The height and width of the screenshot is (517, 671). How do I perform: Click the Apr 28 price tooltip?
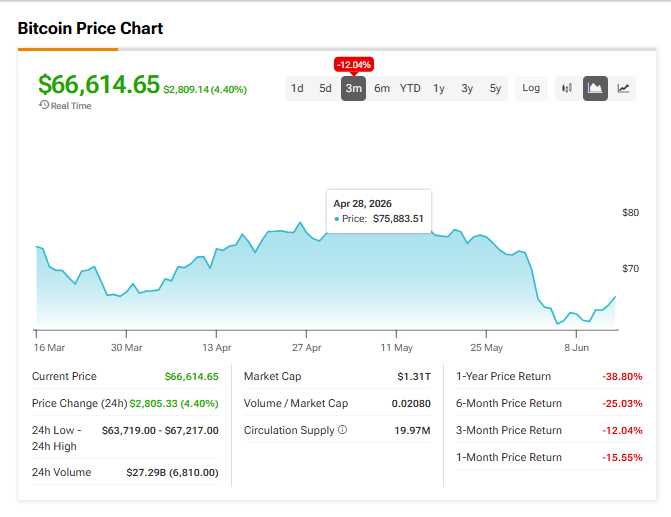point(379,211)
